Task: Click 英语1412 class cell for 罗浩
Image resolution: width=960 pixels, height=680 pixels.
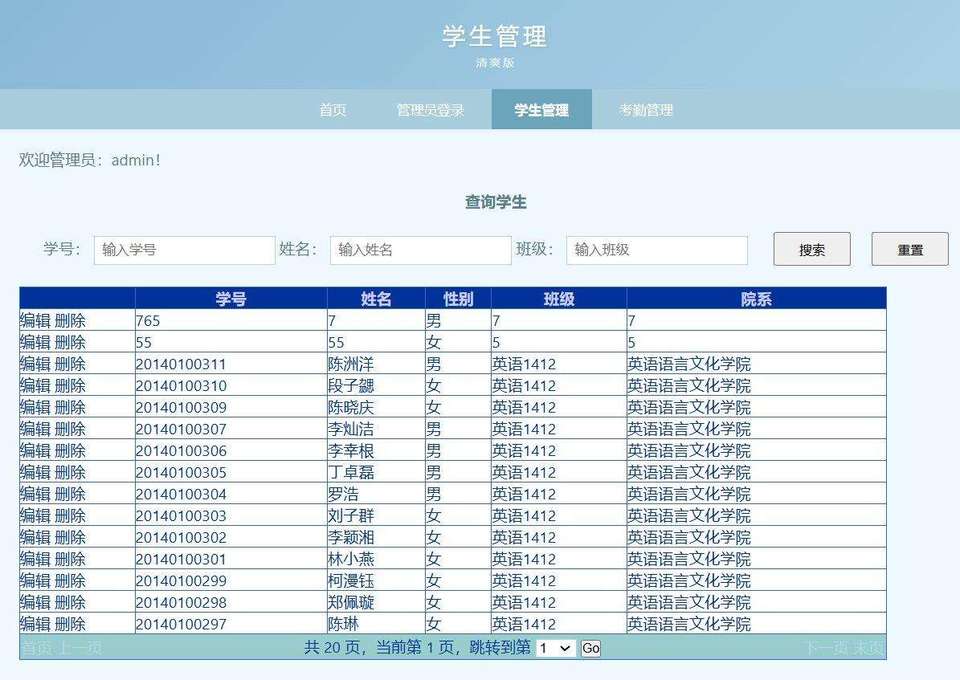Action: pos(558,494)
